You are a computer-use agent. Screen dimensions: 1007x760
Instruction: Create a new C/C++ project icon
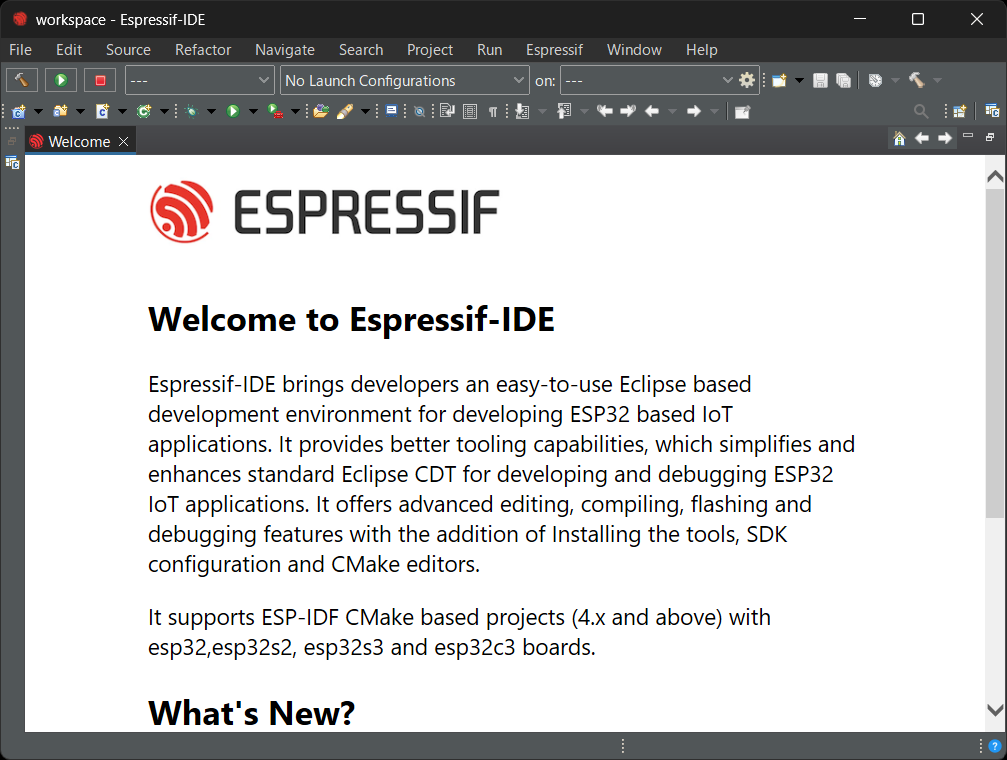19,111
